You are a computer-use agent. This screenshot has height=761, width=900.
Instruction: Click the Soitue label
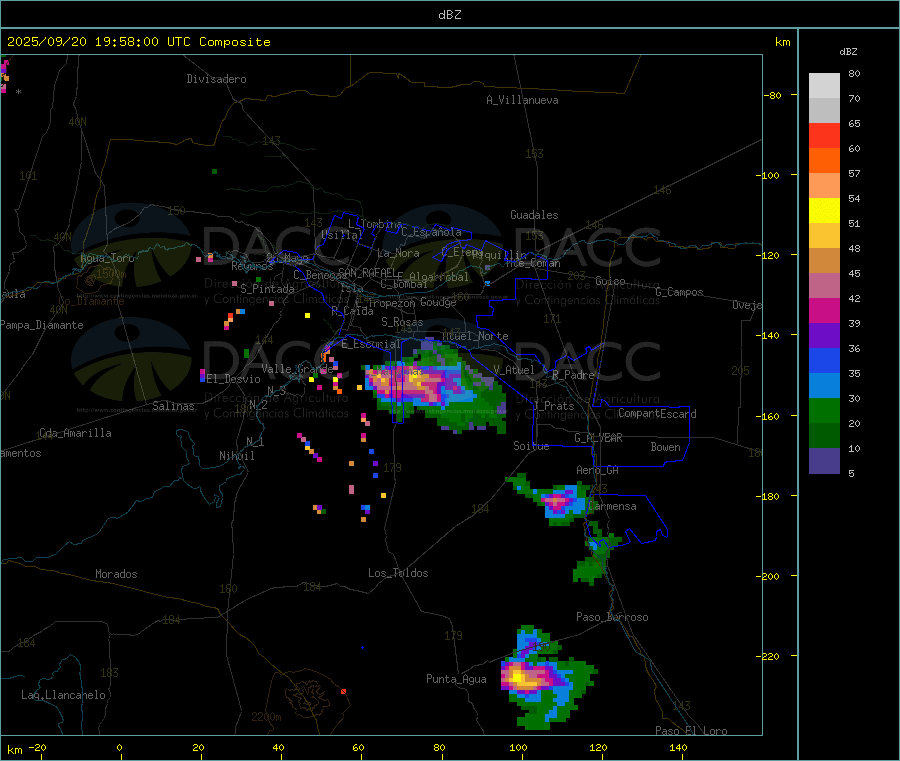[531, 446]
